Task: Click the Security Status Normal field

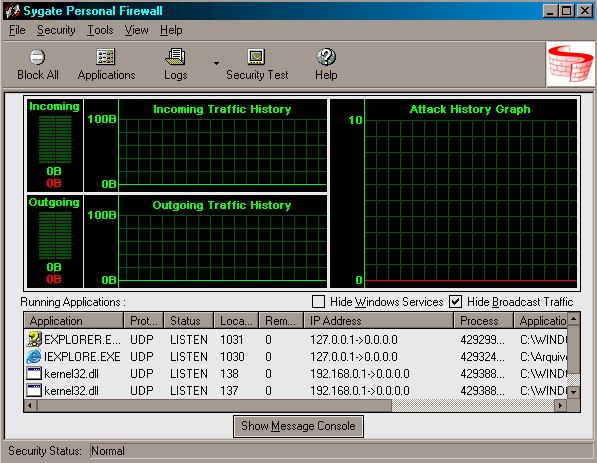Action: (x=341, y=451)
